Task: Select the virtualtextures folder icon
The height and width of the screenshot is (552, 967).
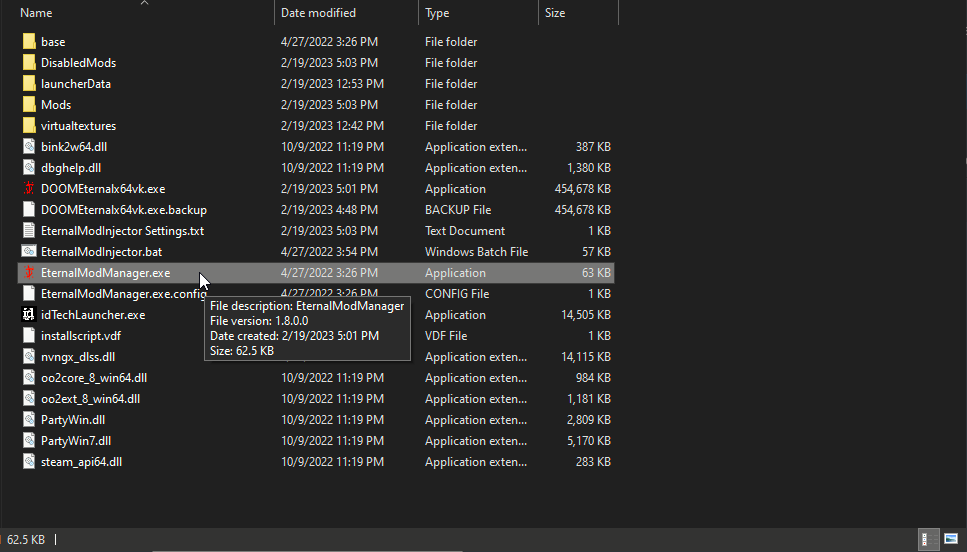Action: click(28, 126)
